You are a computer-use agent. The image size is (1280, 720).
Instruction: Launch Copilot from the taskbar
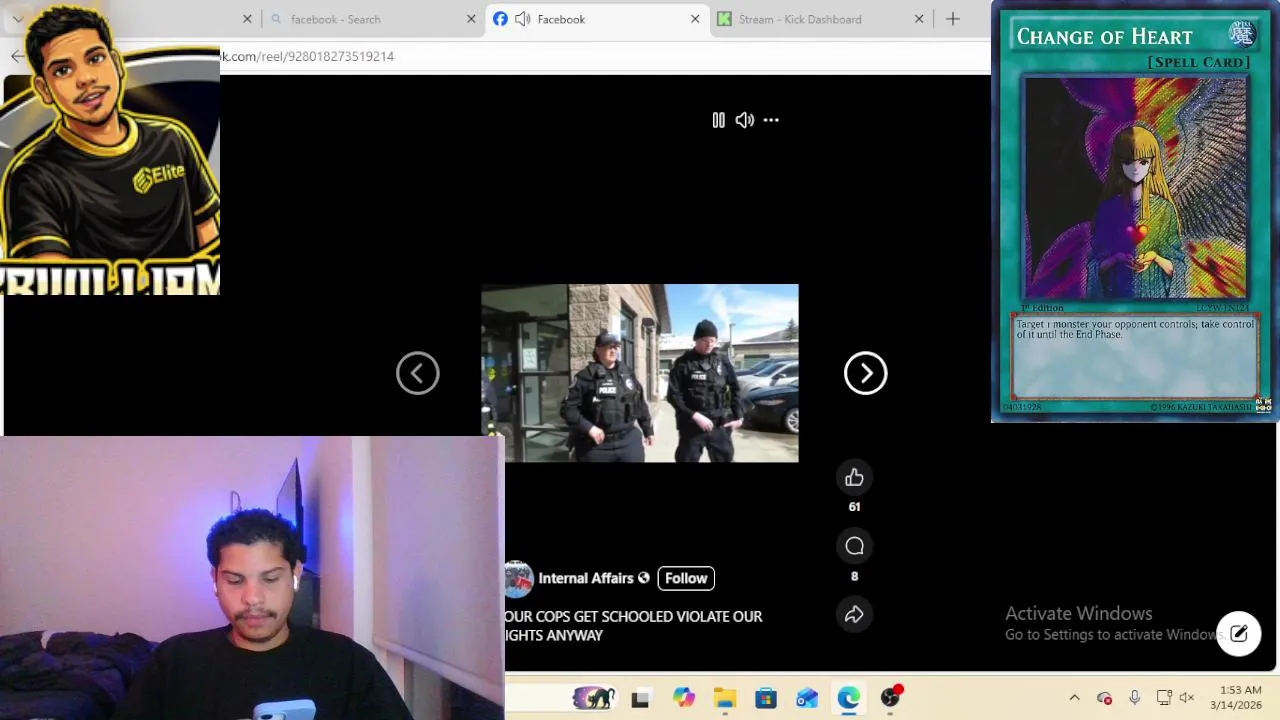point(683,698)
